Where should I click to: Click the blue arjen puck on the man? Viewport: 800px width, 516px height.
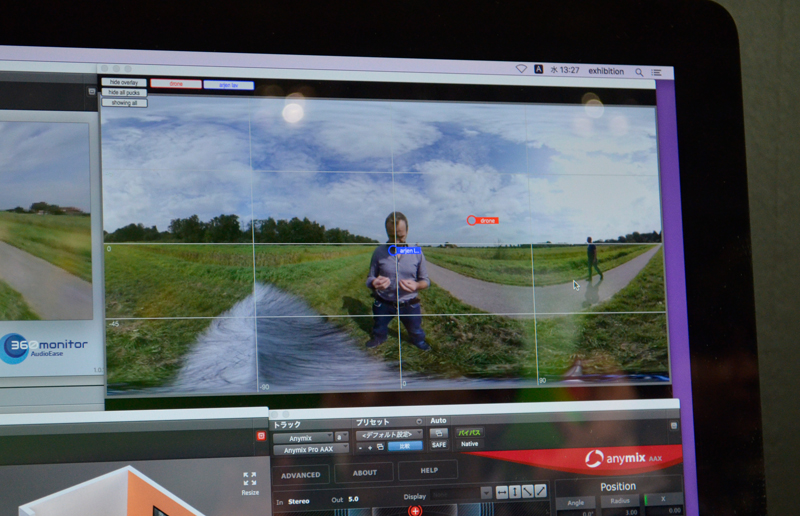click(393, 251)
